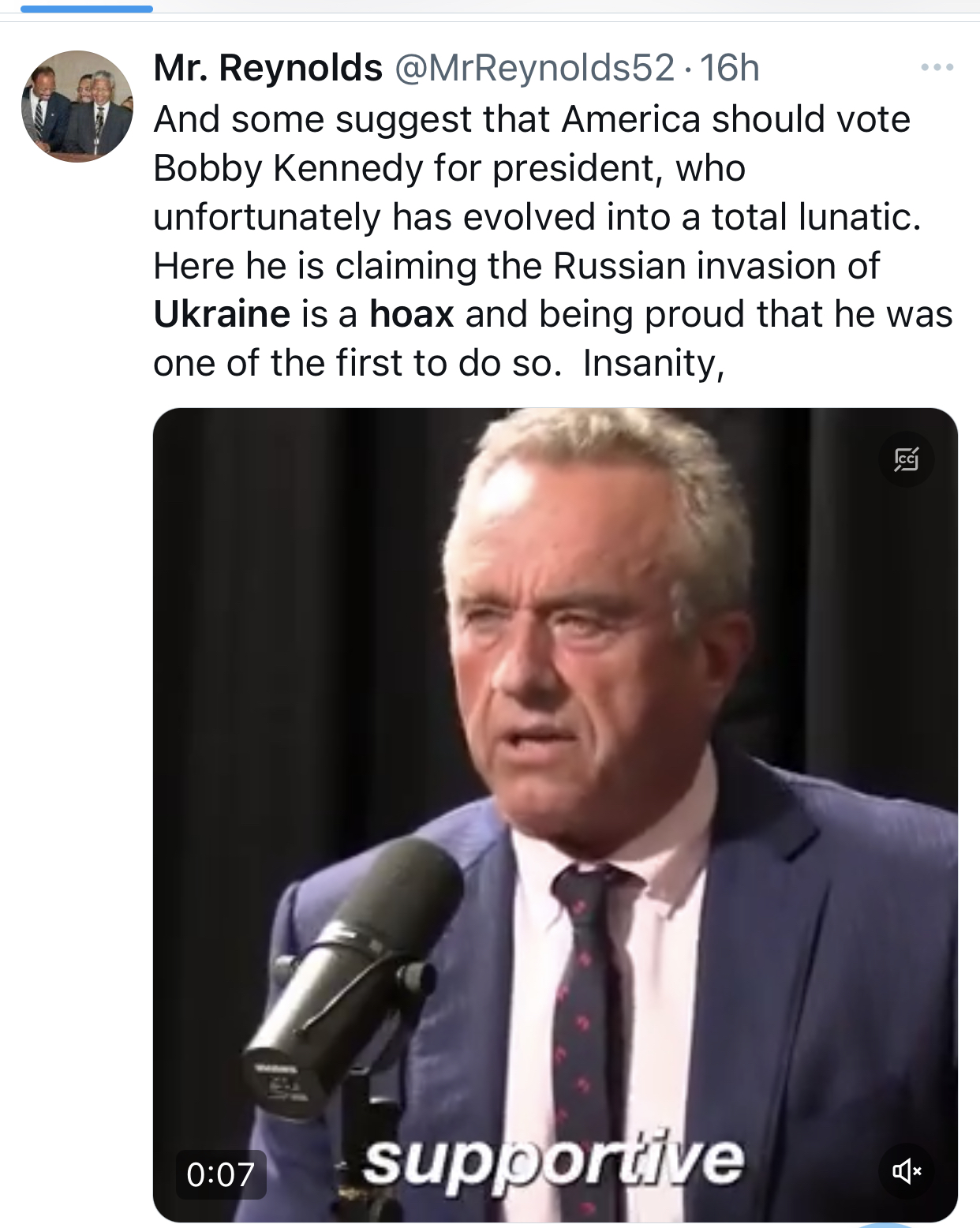The height and width of the screenshot is (1228, 980).
Task: Open the three-dot more options menu
Action: tap(937, 68)
